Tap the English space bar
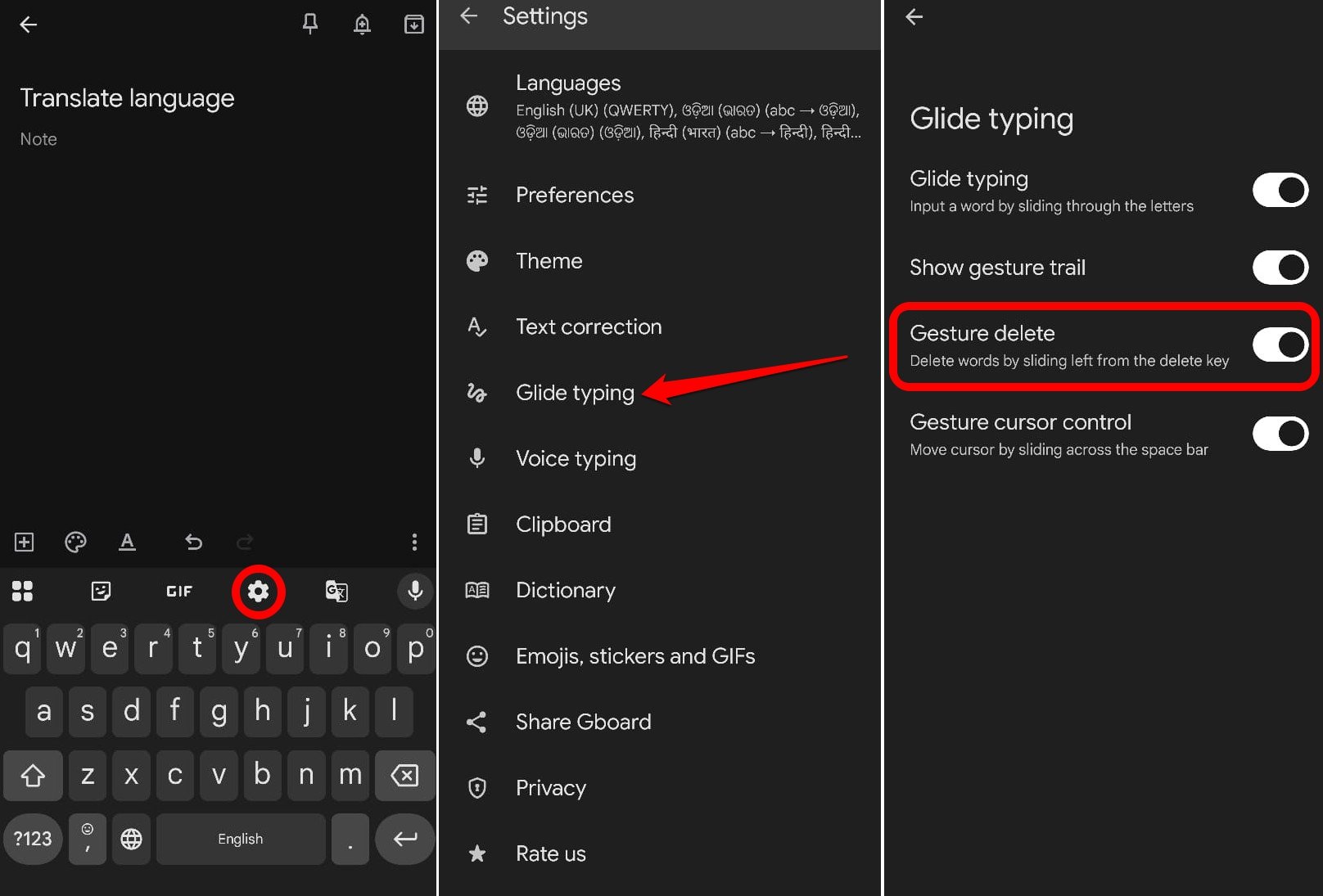The height and width of the screenshot is (896, 1323). [x=241, y=839]
